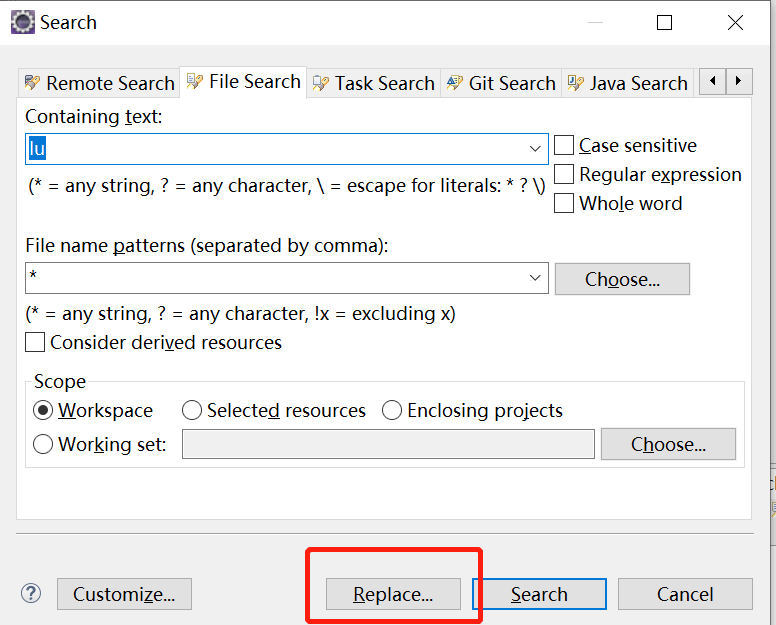Screen dimensions: 776x625
Task: Expand the Containing text history dropdown
Action: pos(534,148)
